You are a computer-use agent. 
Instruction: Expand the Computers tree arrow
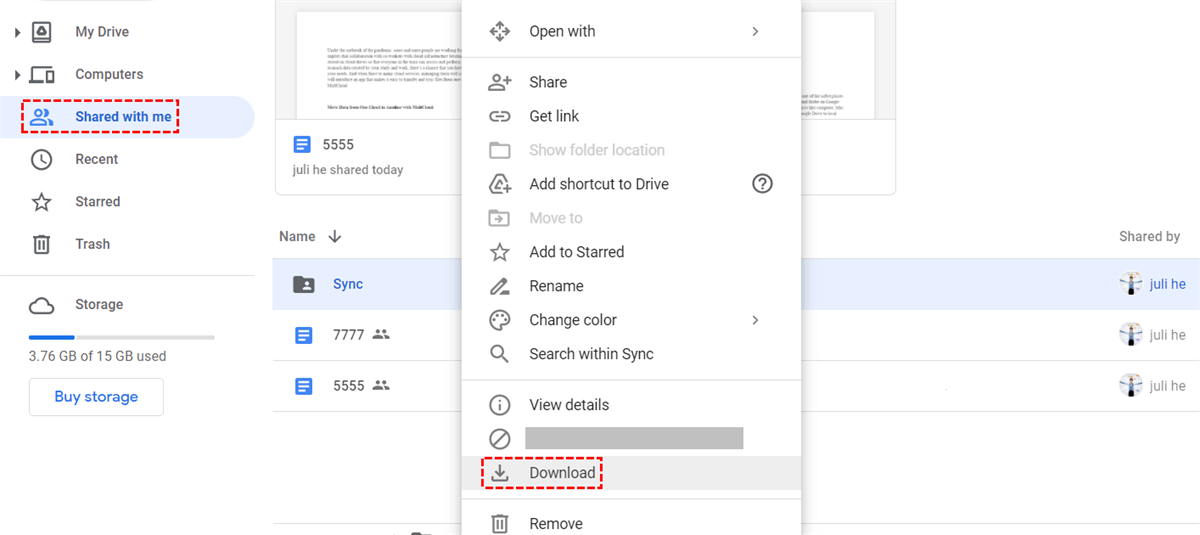click(x=17, y=75)
